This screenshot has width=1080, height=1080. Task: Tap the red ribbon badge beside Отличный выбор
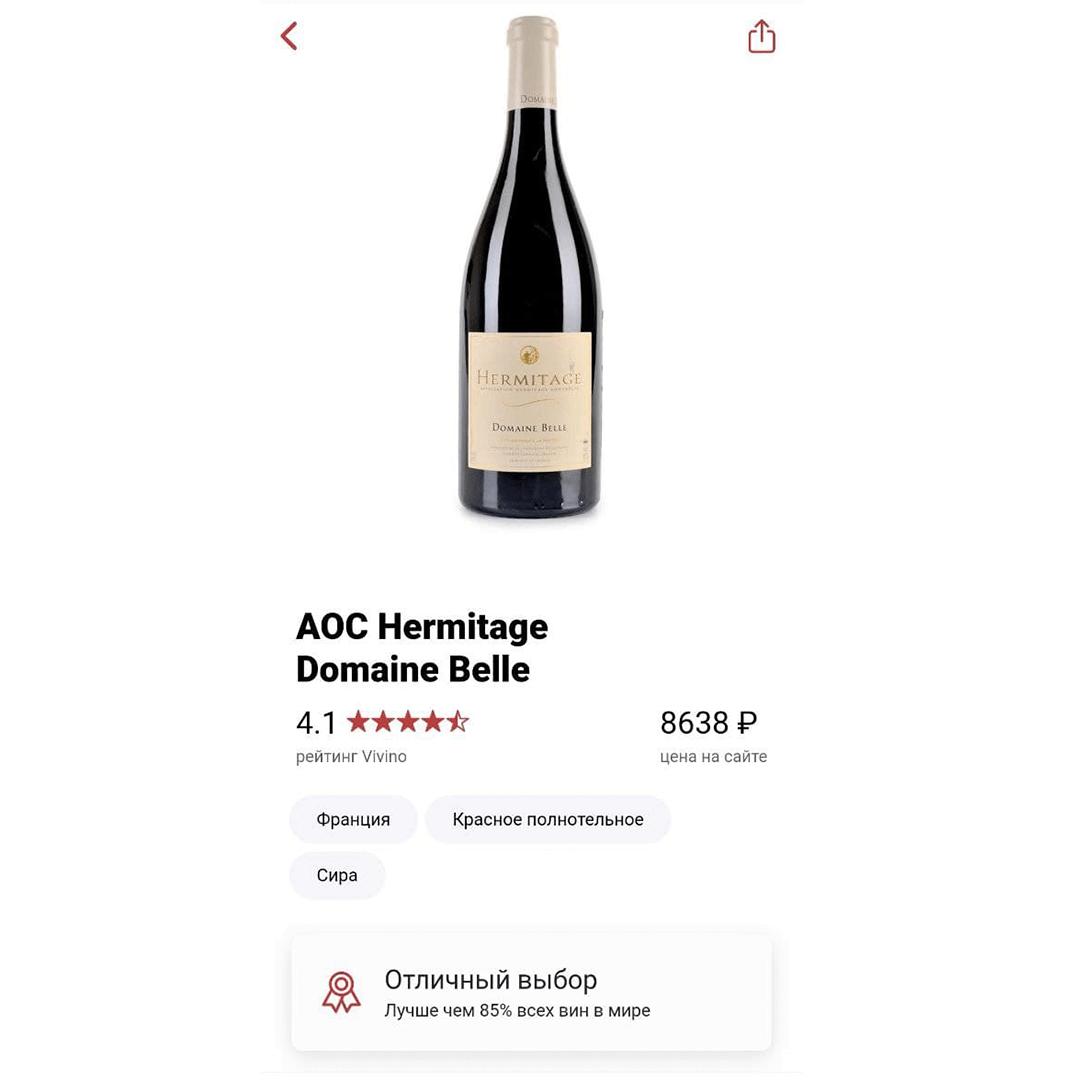341,991
